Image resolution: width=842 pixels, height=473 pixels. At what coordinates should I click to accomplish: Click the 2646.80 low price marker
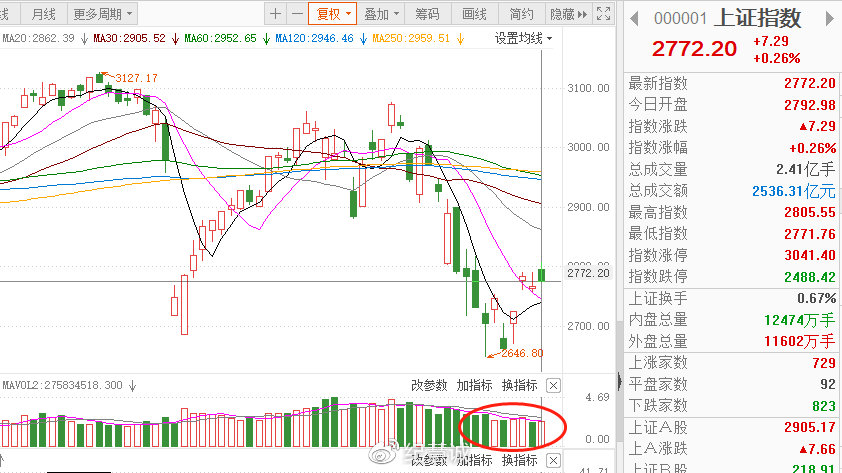click(522, 353)
